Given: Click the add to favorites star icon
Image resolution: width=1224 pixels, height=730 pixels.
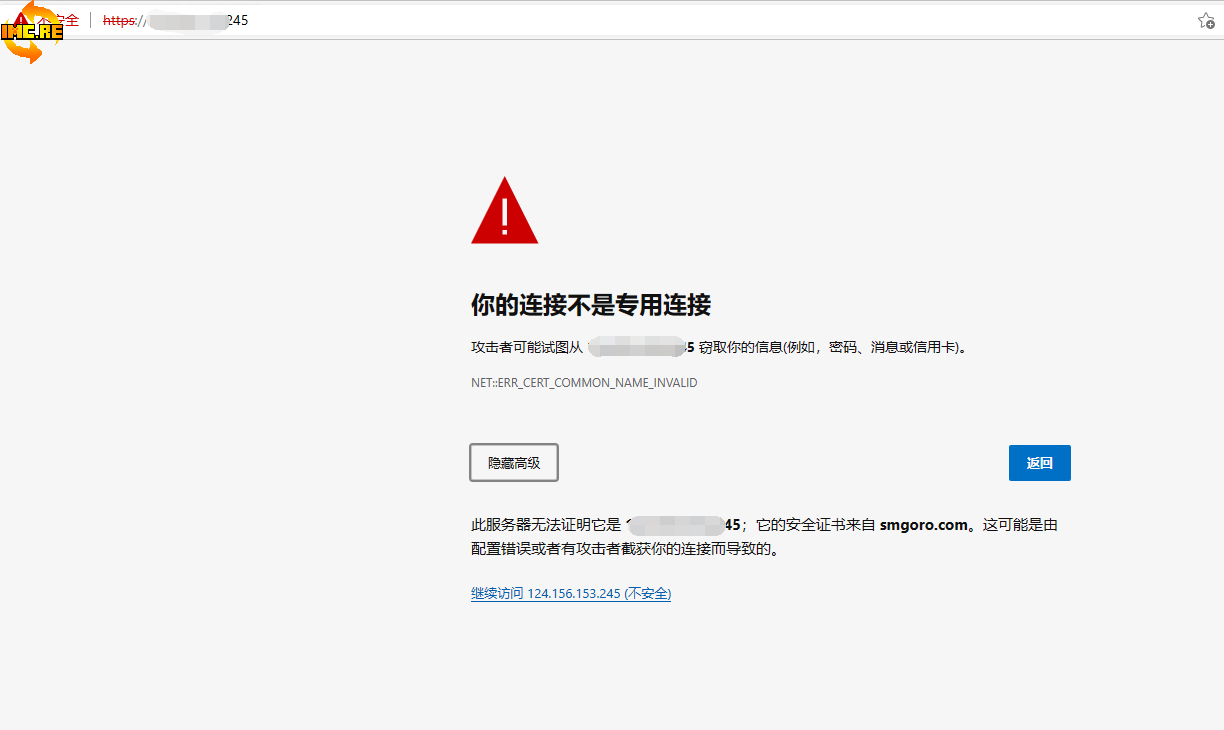Looking at the screenshot, I should [x=1206, y=20].
